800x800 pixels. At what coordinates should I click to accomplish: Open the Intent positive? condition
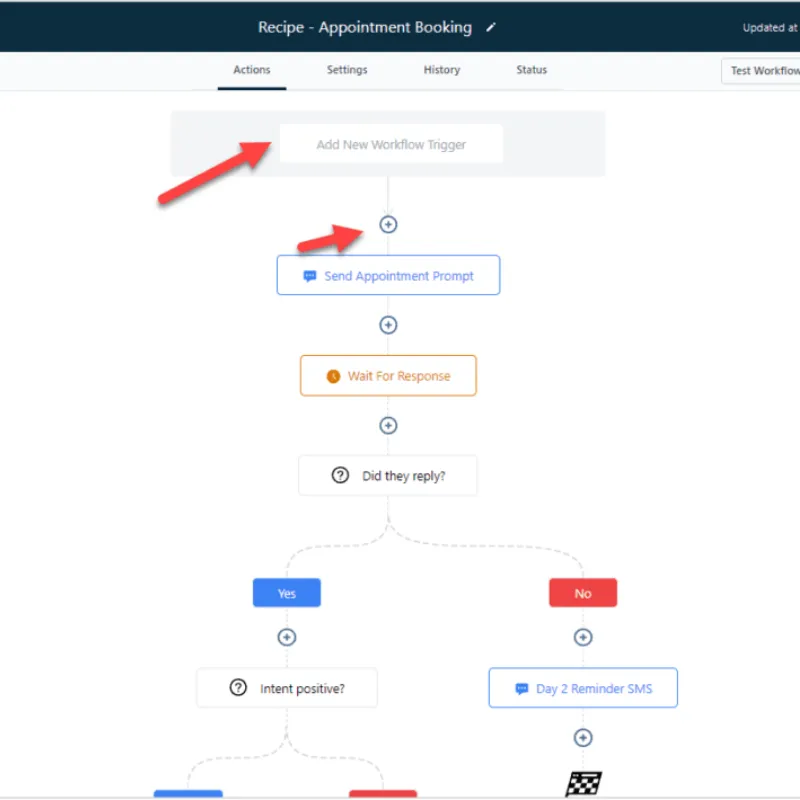(287, 688)
